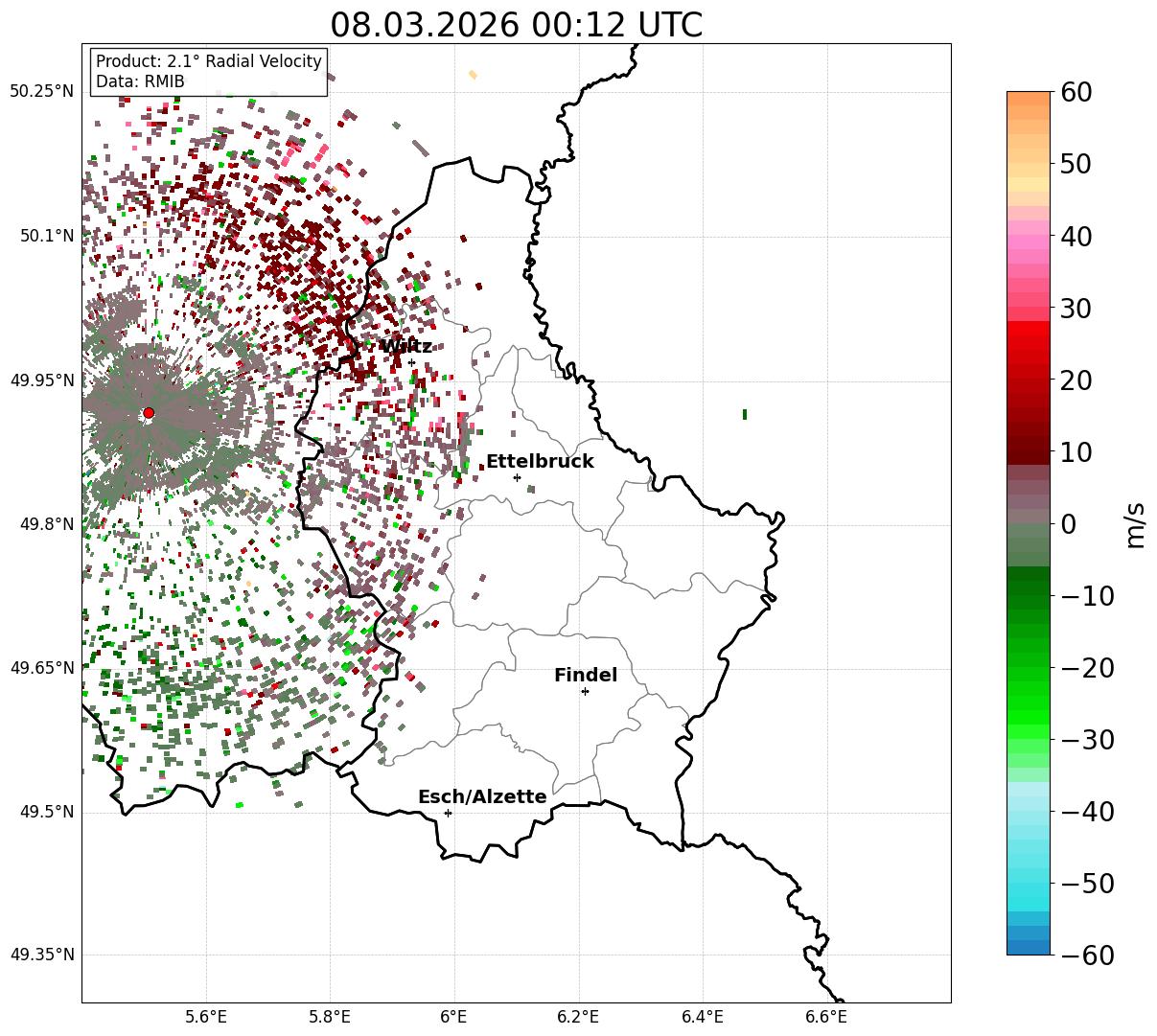Click the 6.2°E longitude label
The height and width of the screenshot is (1036, 1157).
[x=578, y=1016]
